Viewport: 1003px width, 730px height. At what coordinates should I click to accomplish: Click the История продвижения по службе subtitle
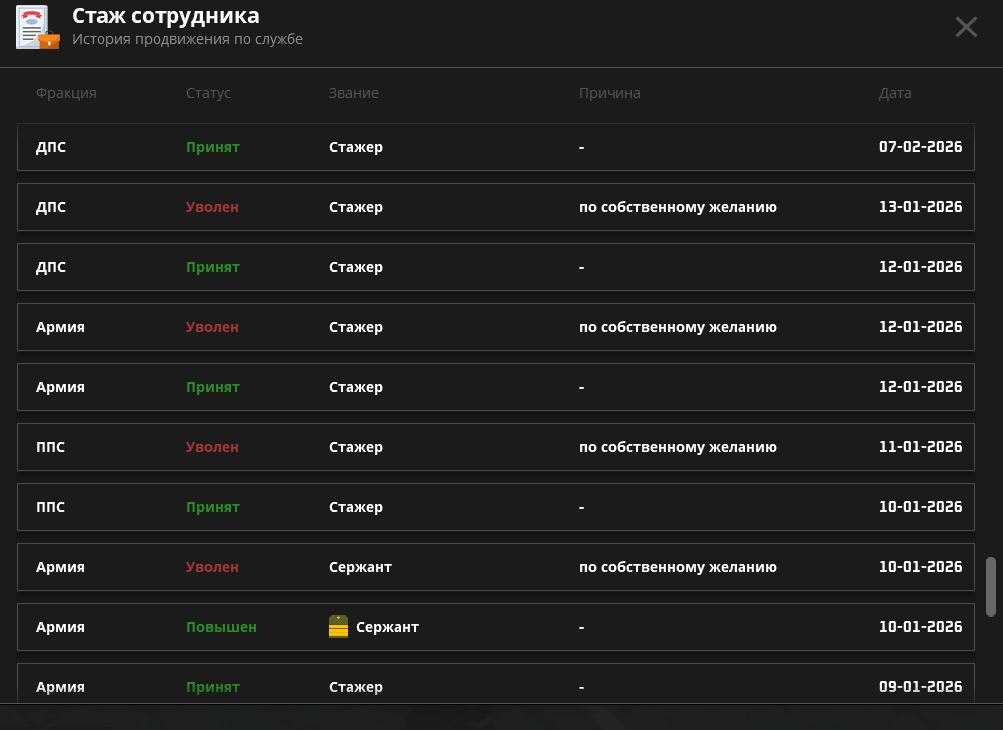click(187, 40)
